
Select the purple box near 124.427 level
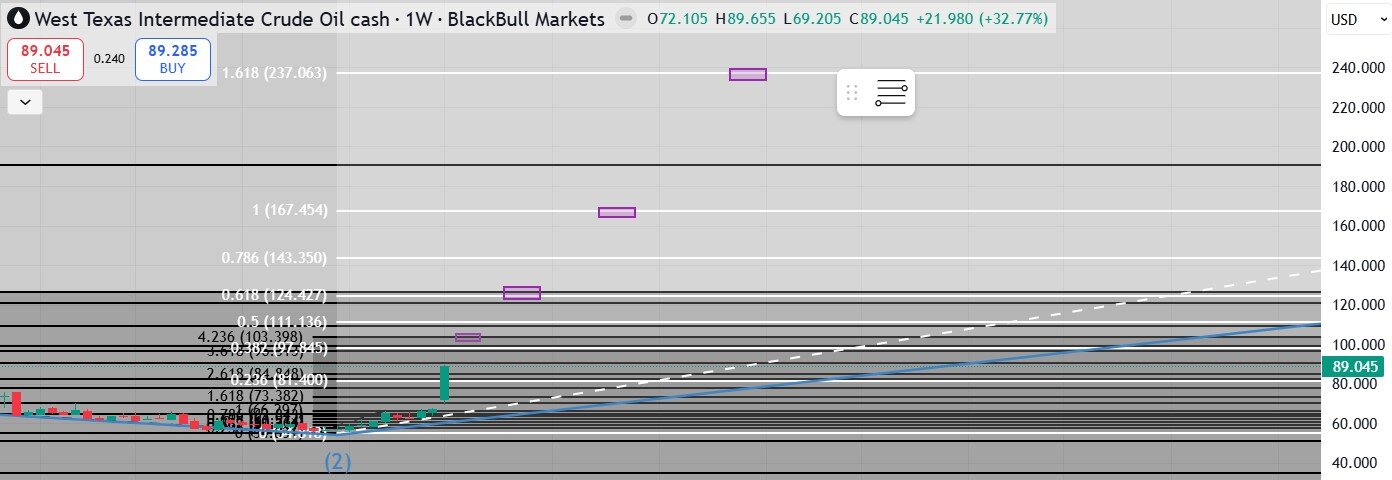(521, 293)
